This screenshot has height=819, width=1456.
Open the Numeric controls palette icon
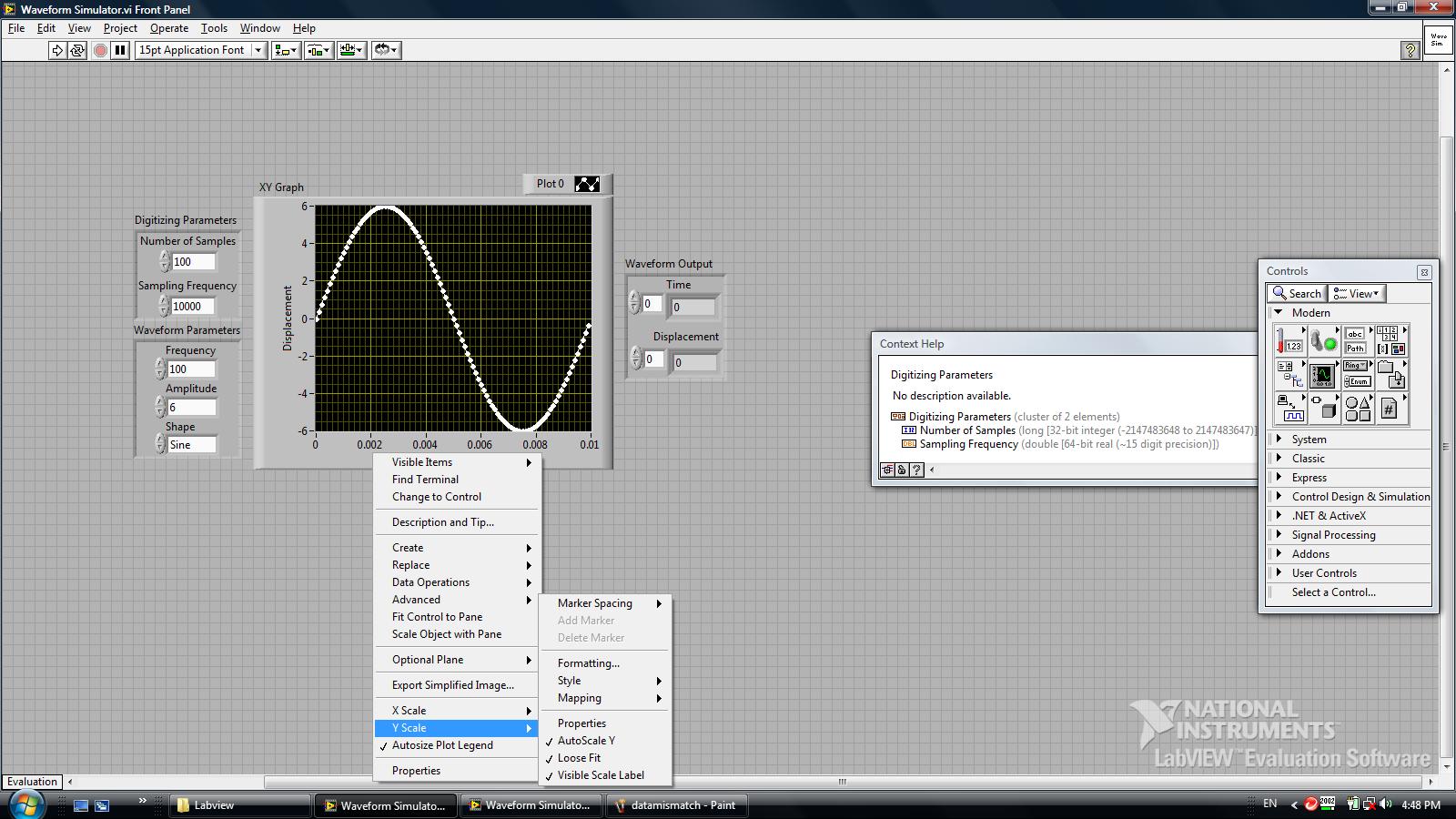pyautogui.click(x=1289, y=341)
